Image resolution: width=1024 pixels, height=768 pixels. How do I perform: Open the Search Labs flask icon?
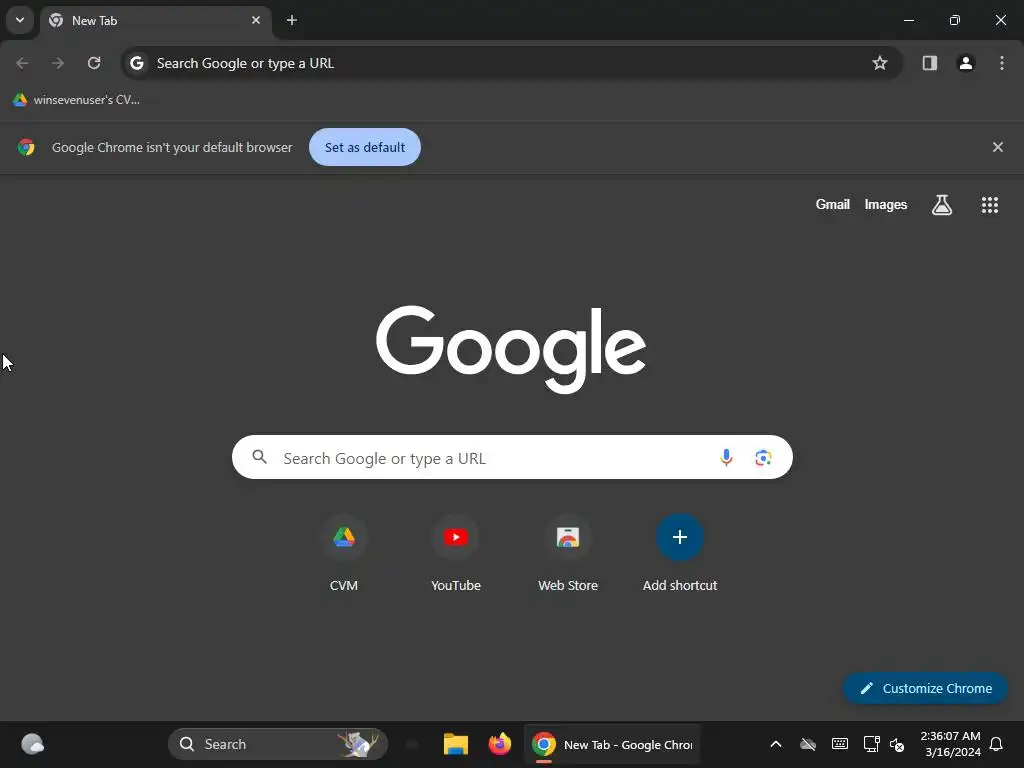[x=941, y=205]
